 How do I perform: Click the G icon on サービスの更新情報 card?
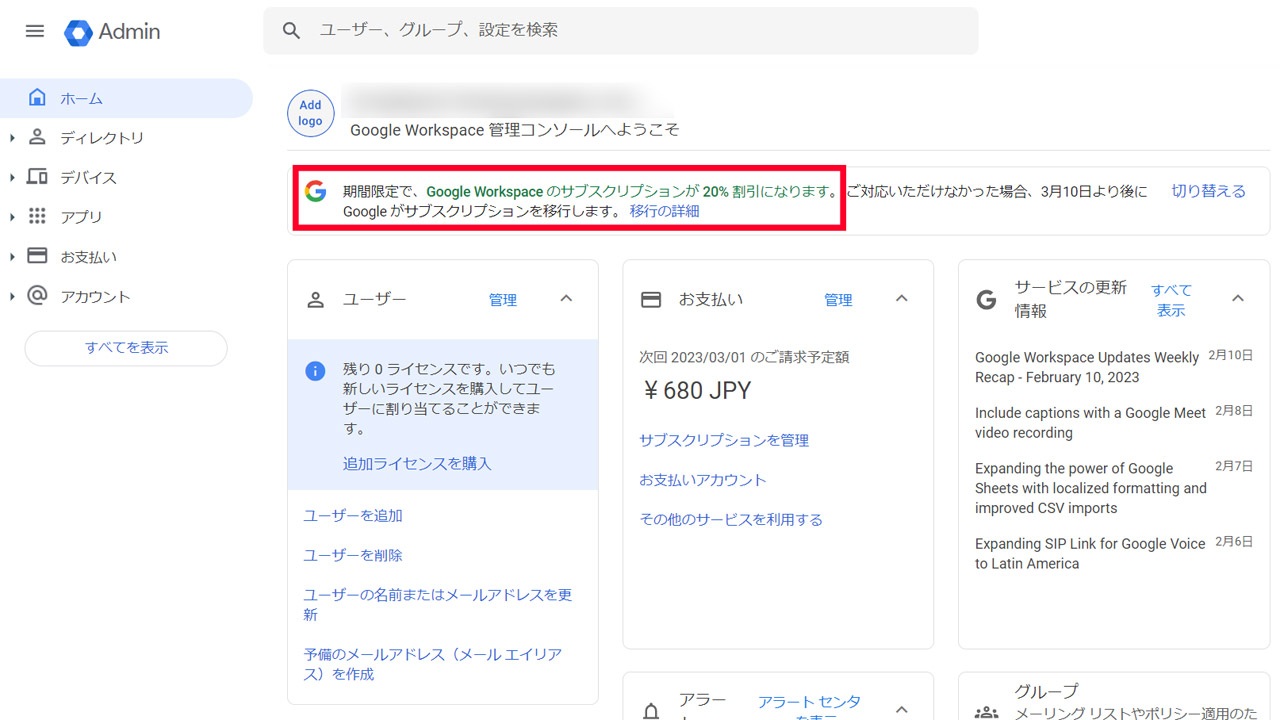[x=986, y=298]
